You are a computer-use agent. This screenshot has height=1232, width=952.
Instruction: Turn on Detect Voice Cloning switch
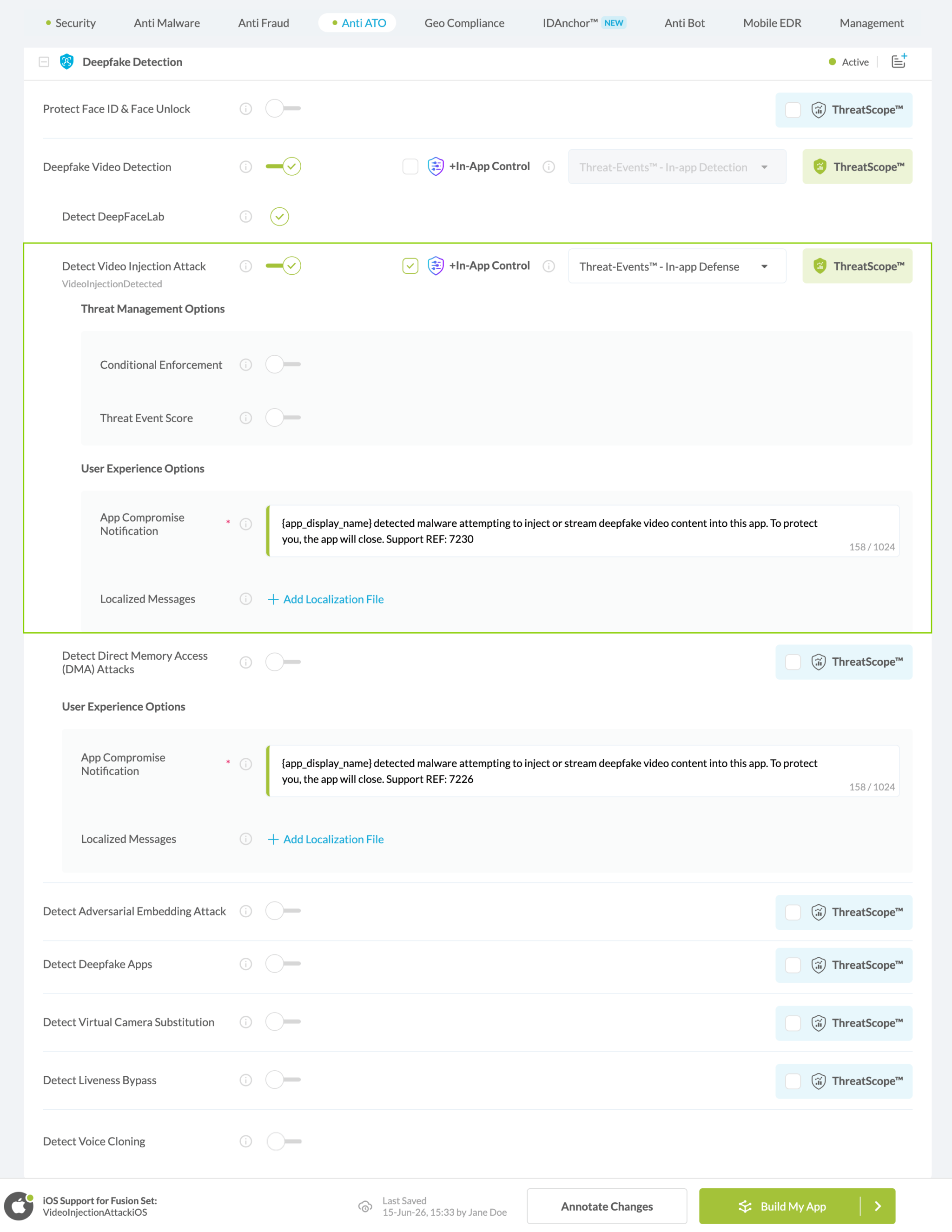pyautogui.click(x=284, y=1141)
